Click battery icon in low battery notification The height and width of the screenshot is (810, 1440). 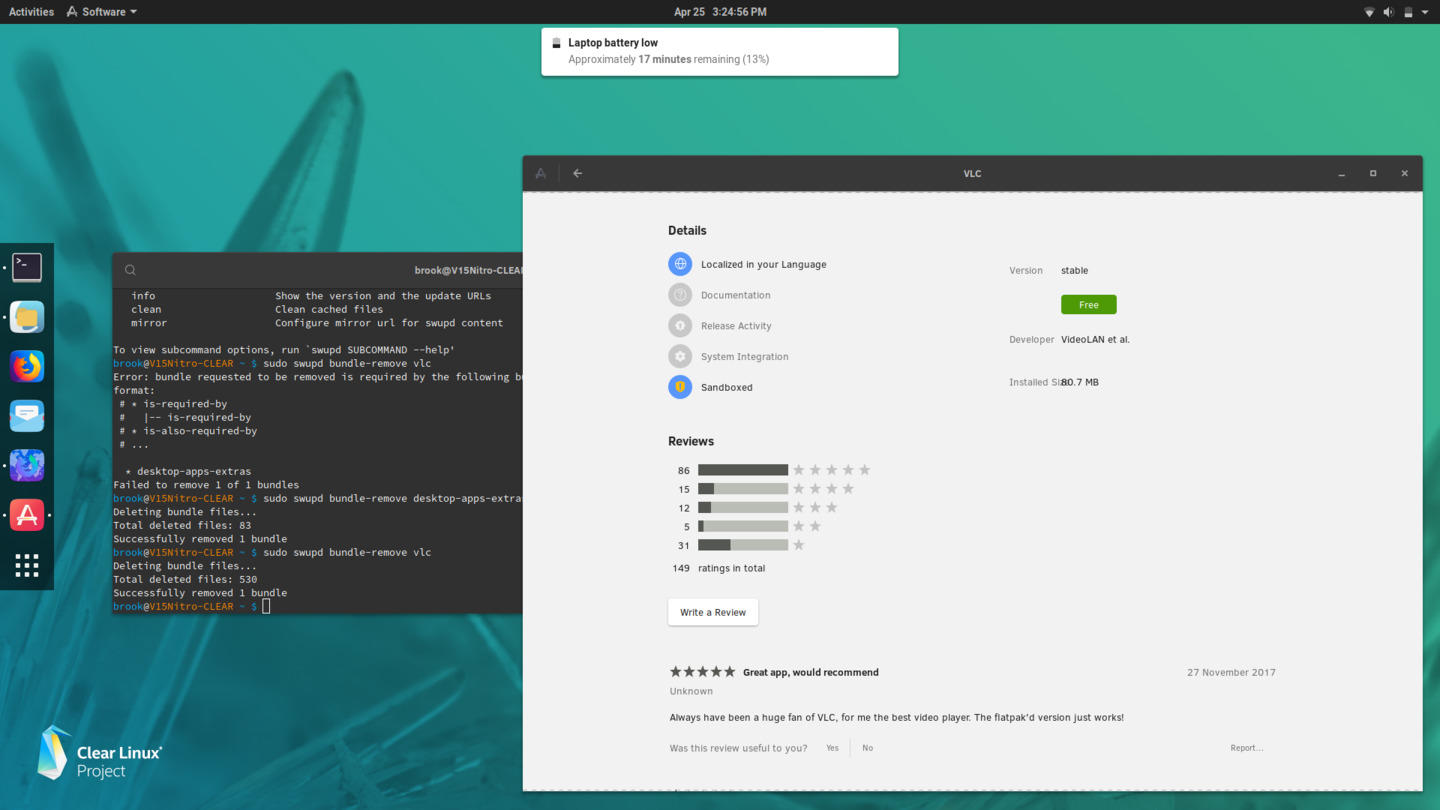(x=556, y=43)
